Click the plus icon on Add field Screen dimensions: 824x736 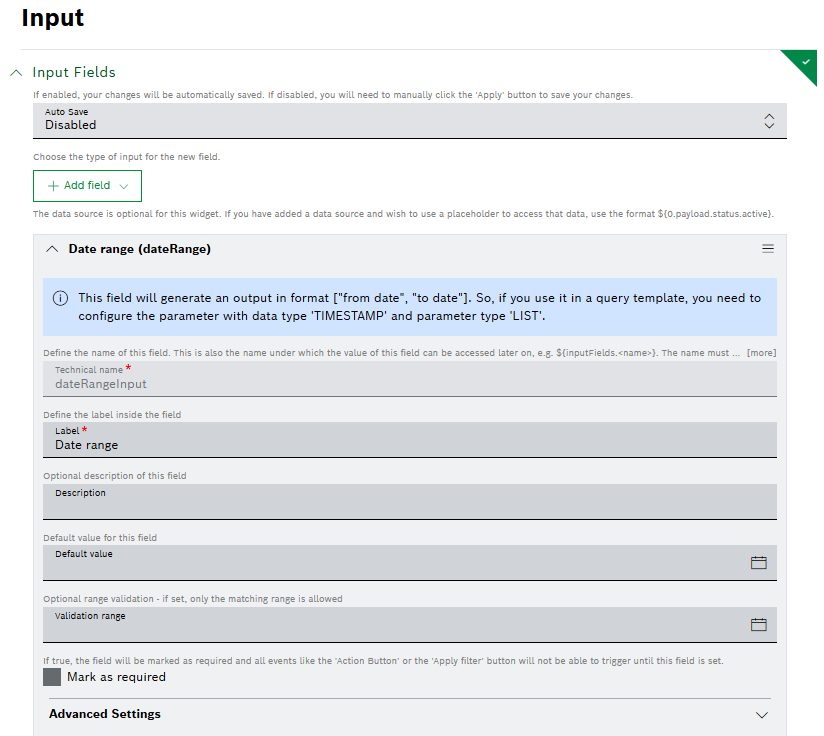click(53, 186)
